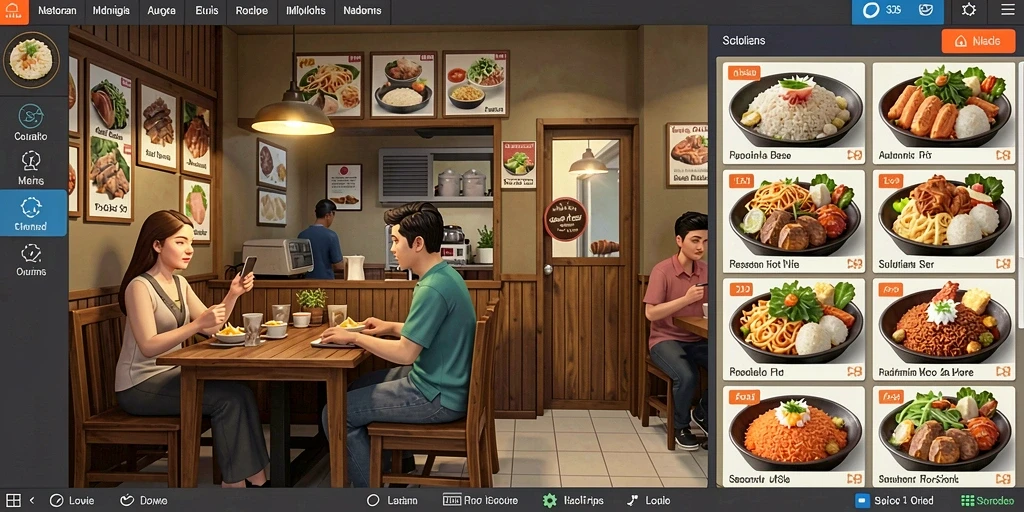Click the Larinn item in the bottom bar
Viewport: 1024px width, 512px height.
(392, 501)
